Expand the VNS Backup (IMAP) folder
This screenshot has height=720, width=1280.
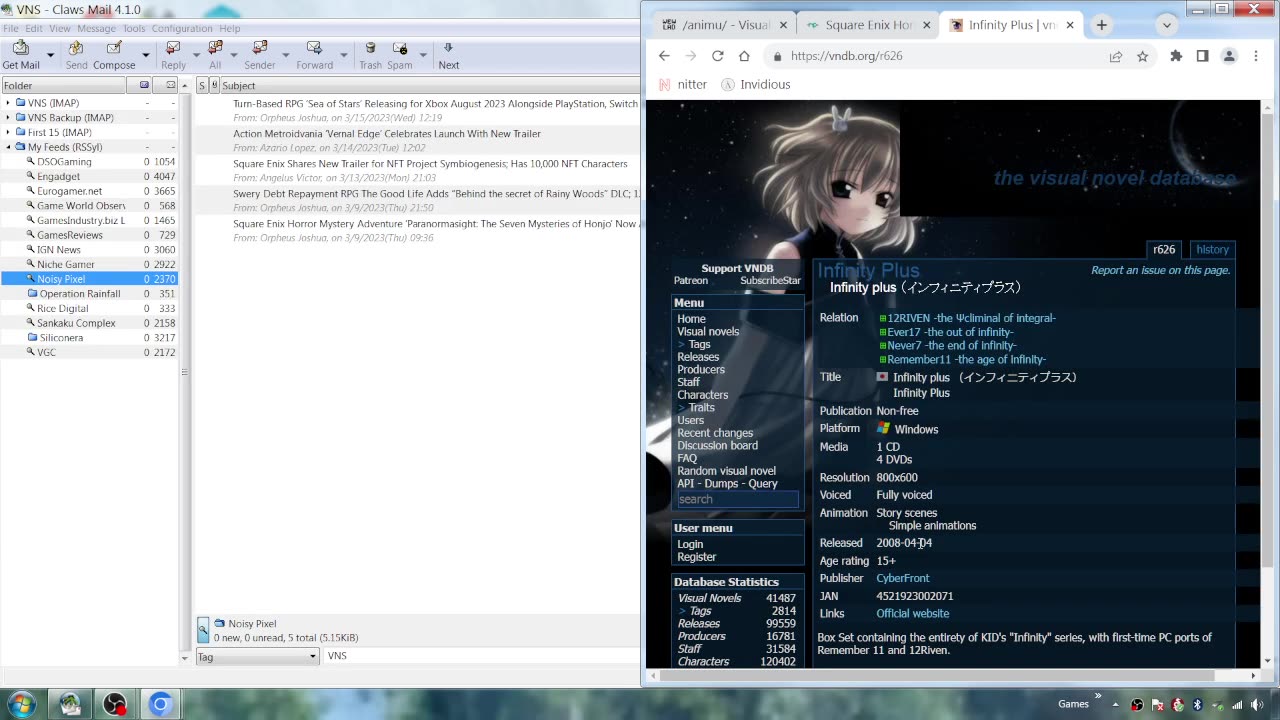[8, 118]
